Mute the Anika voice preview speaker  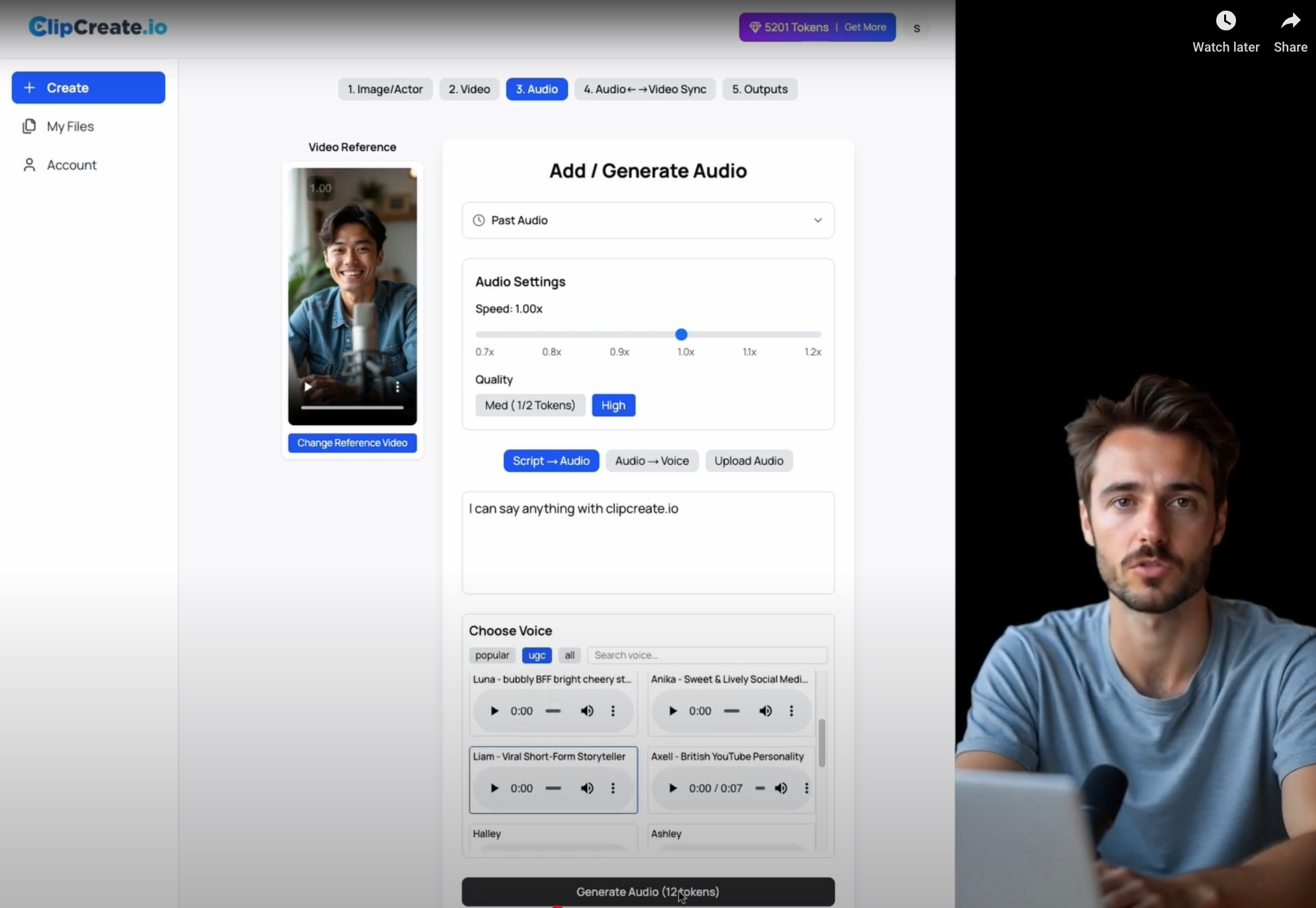pos(765,711)
